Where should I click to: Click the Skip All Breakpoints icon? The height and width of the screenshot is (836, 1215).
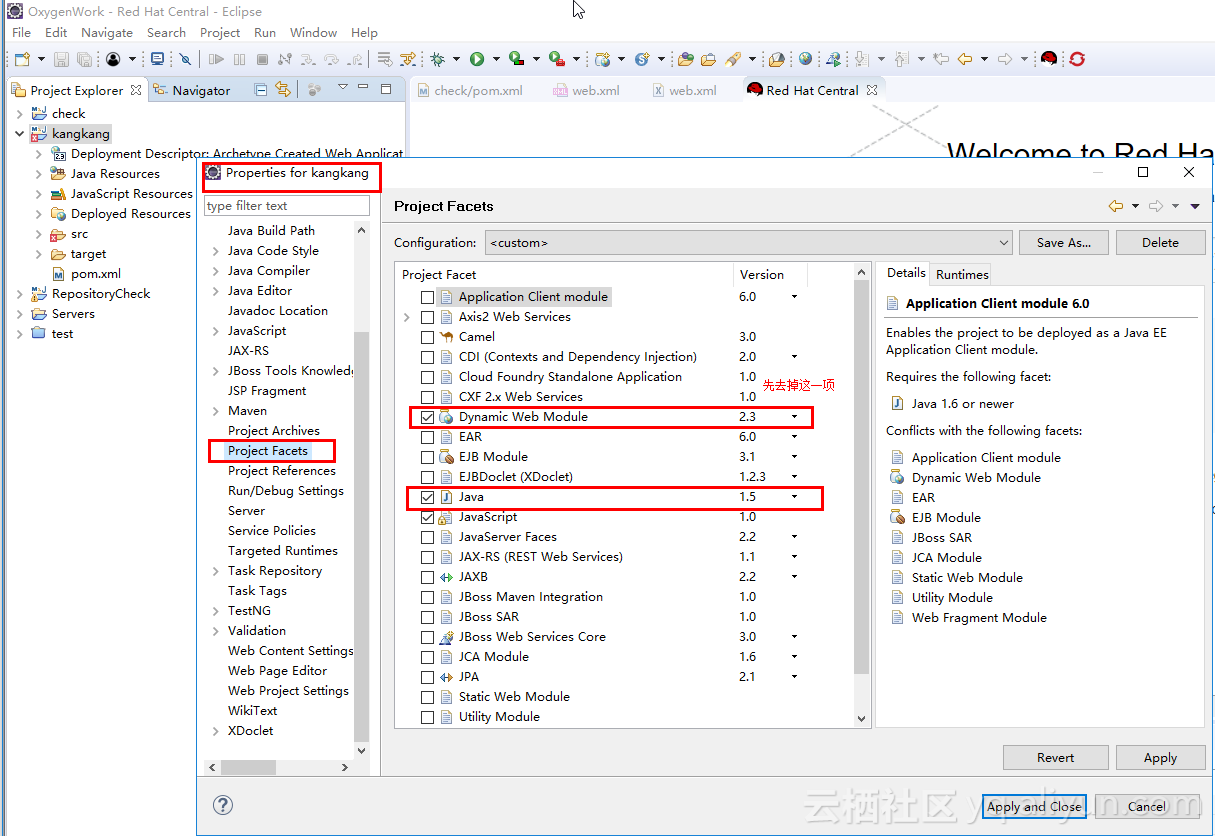pyautogui.click(x=185, y=59)
